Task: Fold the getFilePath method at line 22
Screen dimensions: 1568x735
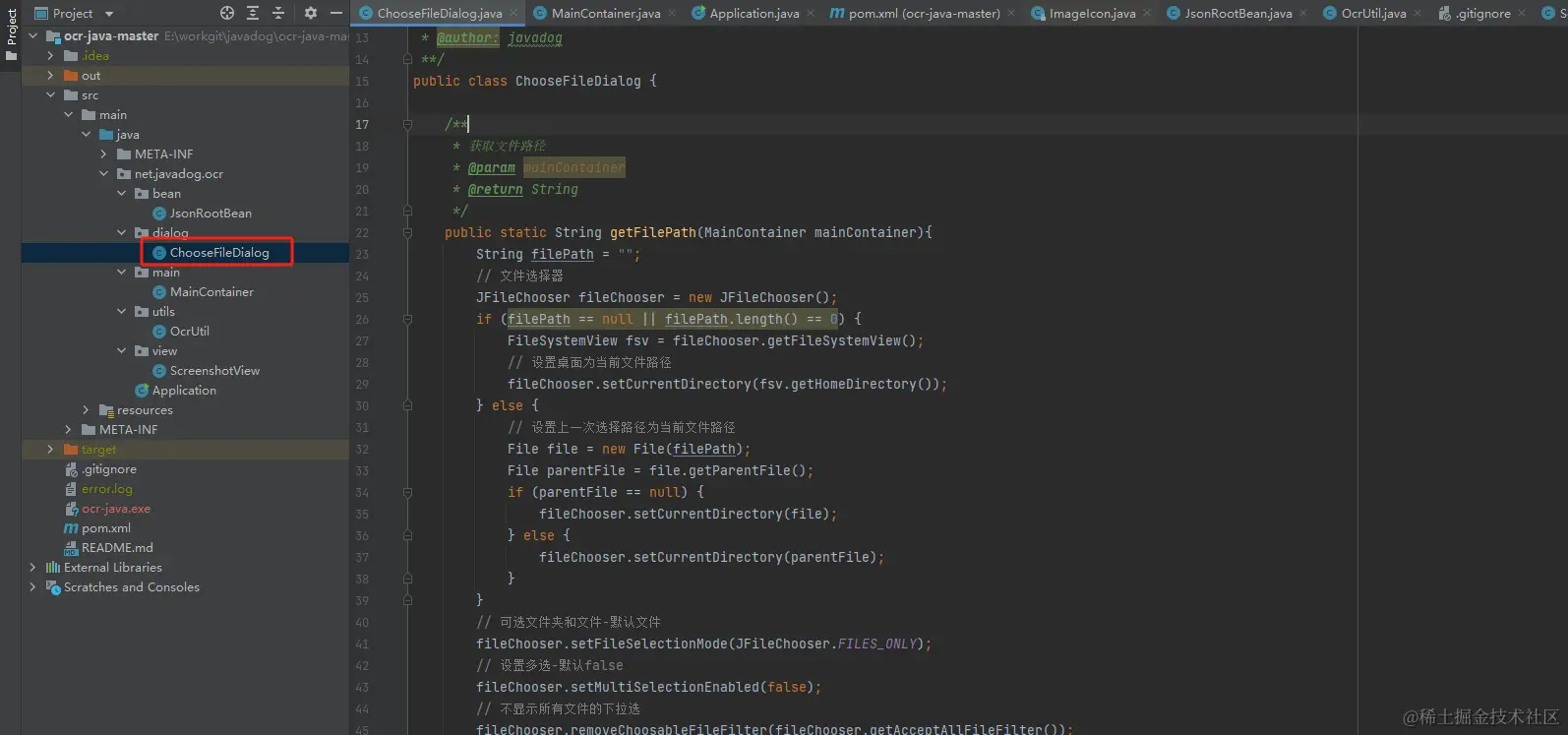Action: pos(407,233)
